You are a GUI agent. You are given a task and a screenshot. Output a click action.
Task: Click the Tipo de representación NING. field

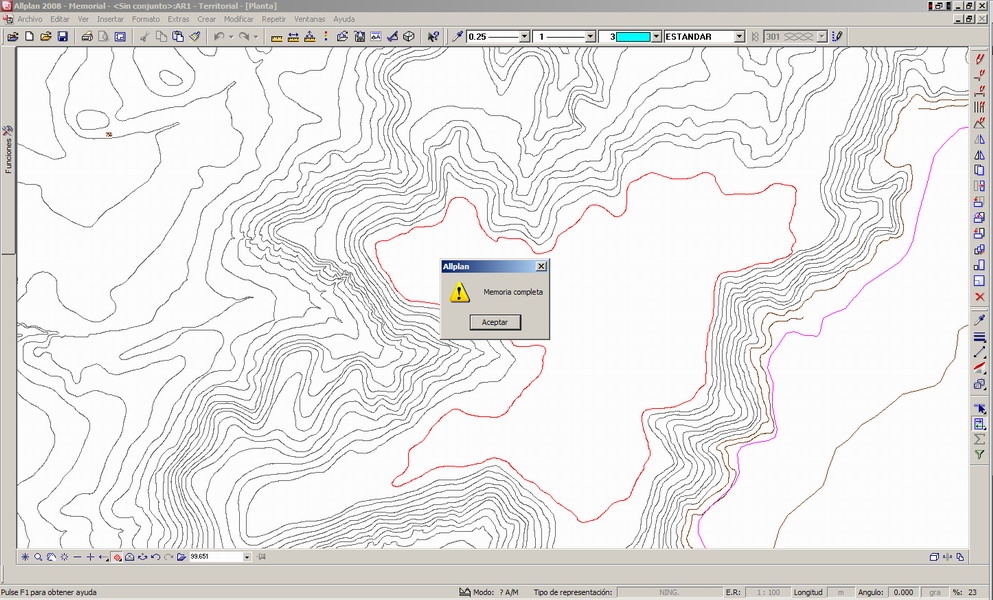click(x=669, y=592)
